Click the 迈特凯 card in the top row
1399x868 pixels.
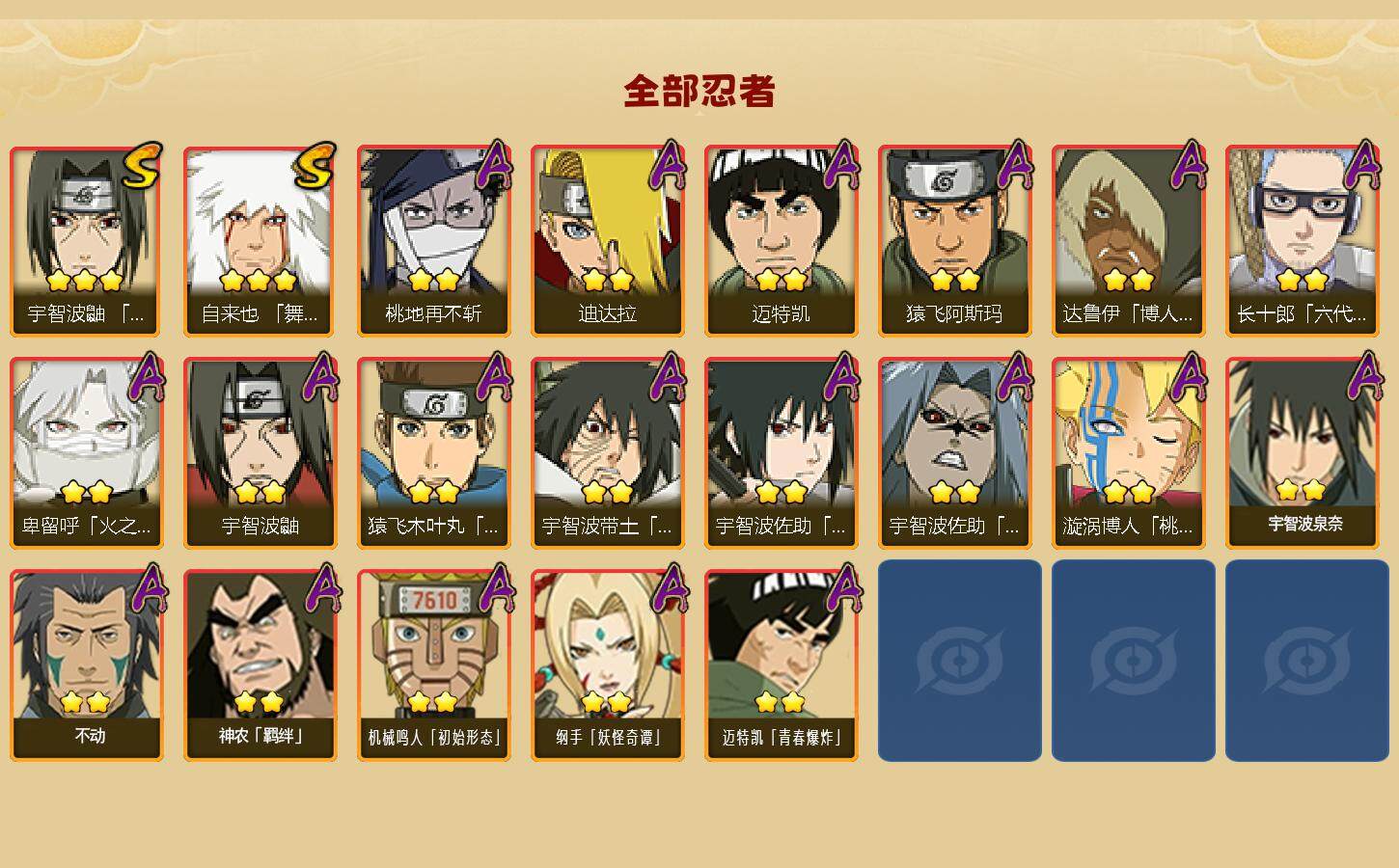pos(781,241)
